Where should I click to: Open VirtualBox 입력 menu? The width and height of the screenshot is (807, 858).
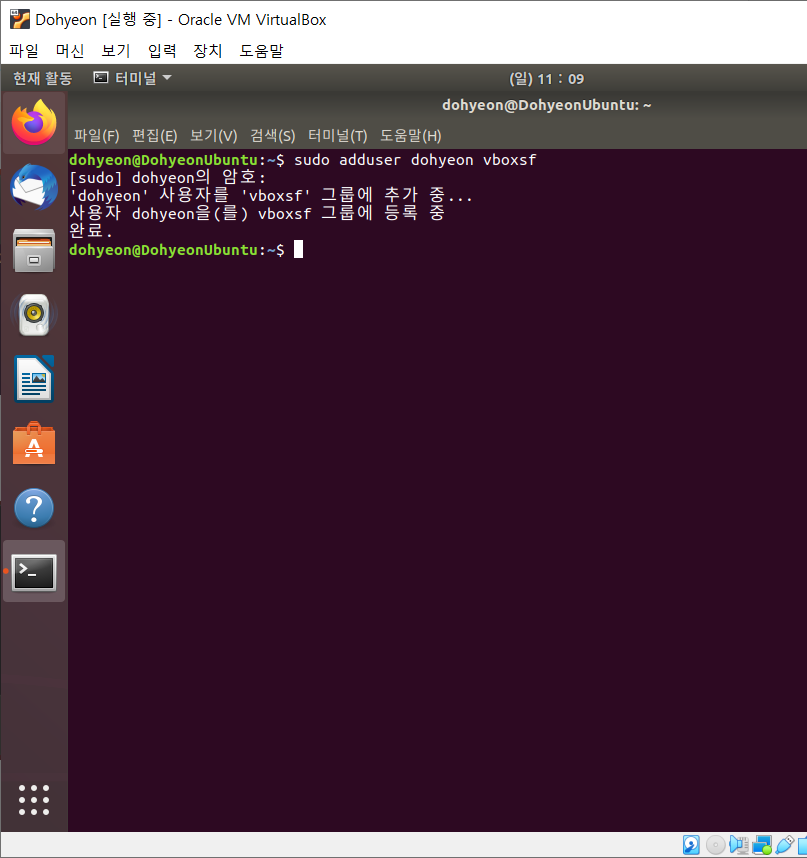tap(162, 51)
